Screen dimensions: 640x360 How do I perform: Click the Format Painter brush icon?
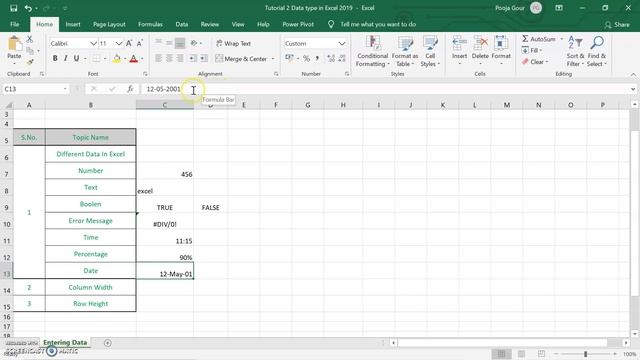30,62
